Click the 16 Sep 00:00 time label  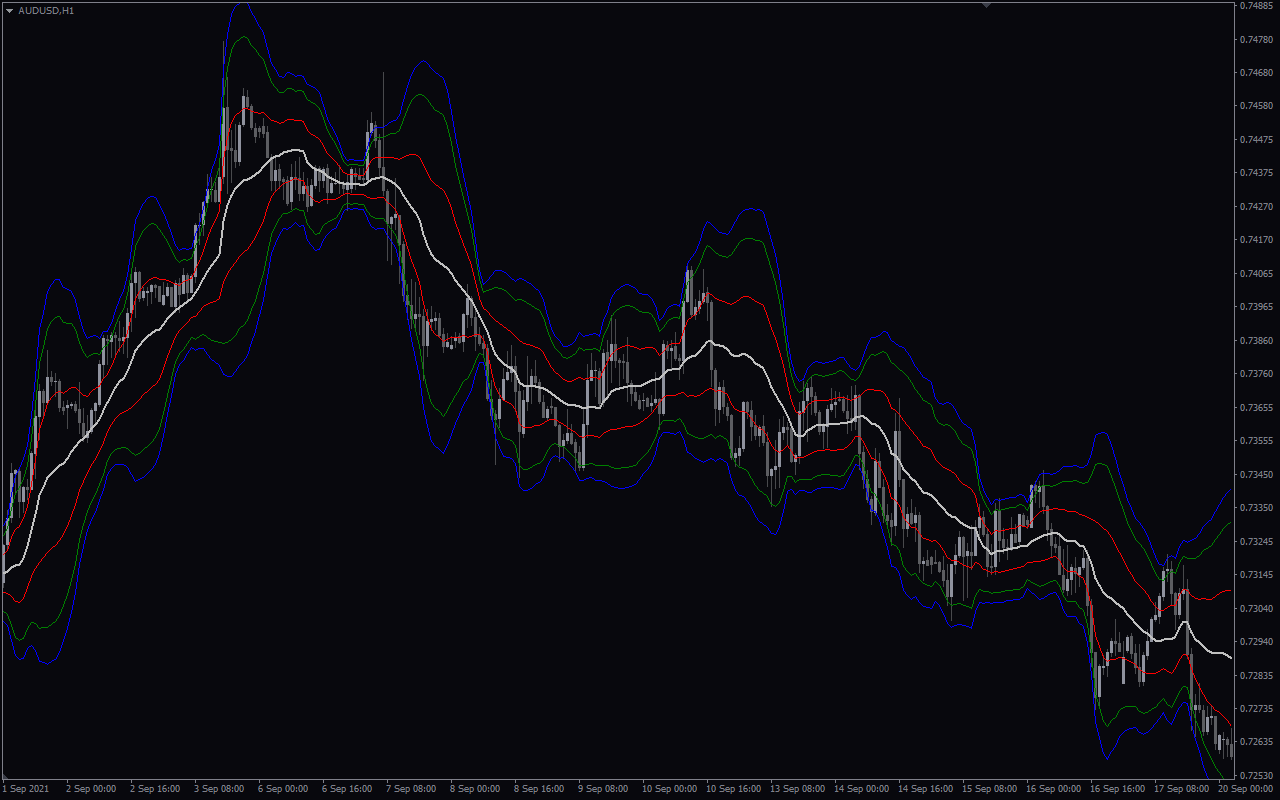pos(1054,789)
